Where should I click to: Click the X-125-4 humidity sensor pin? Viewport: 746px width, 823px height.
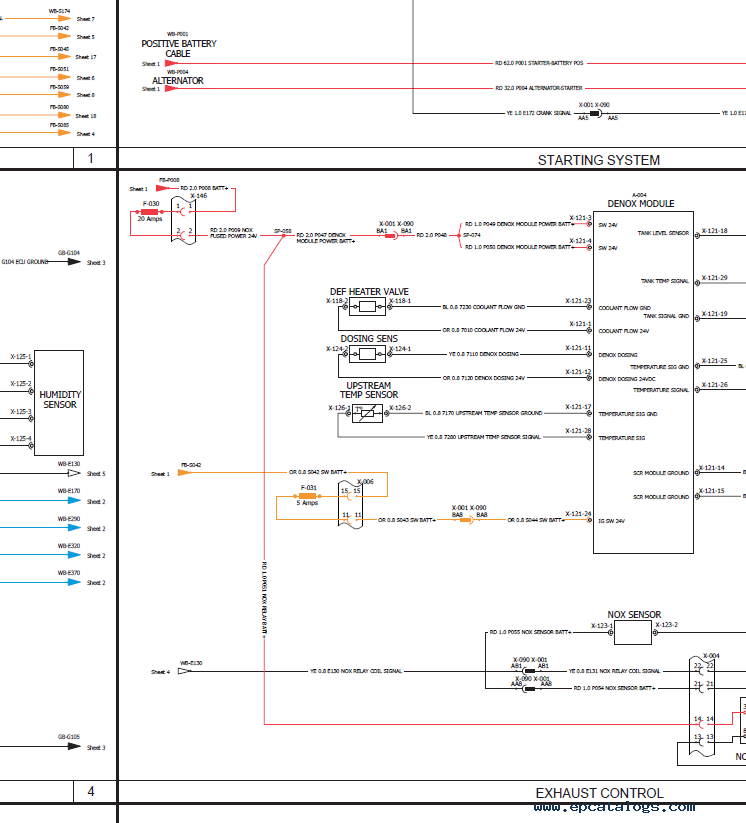31,446
